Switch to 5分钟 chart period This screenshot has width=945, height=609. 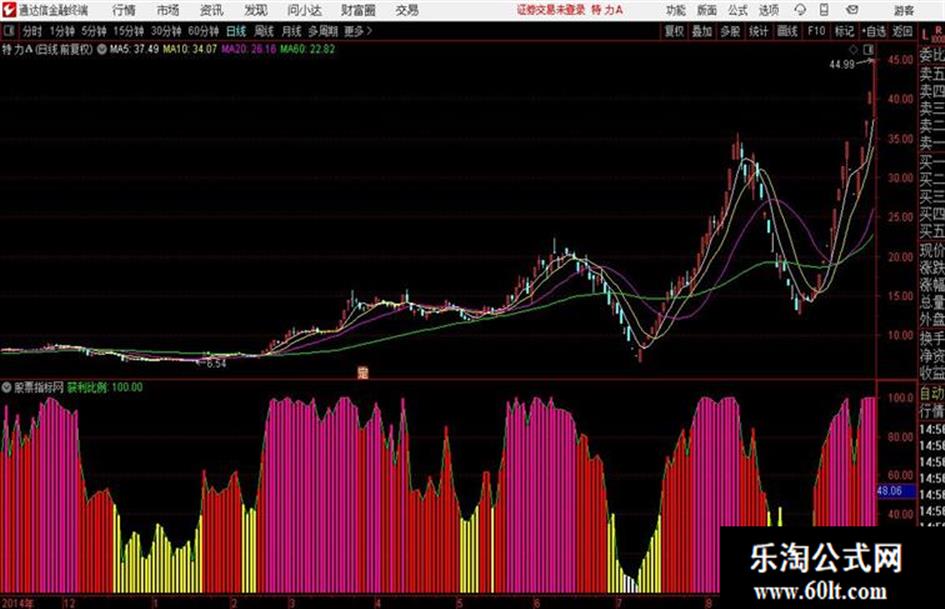[94, 31]
